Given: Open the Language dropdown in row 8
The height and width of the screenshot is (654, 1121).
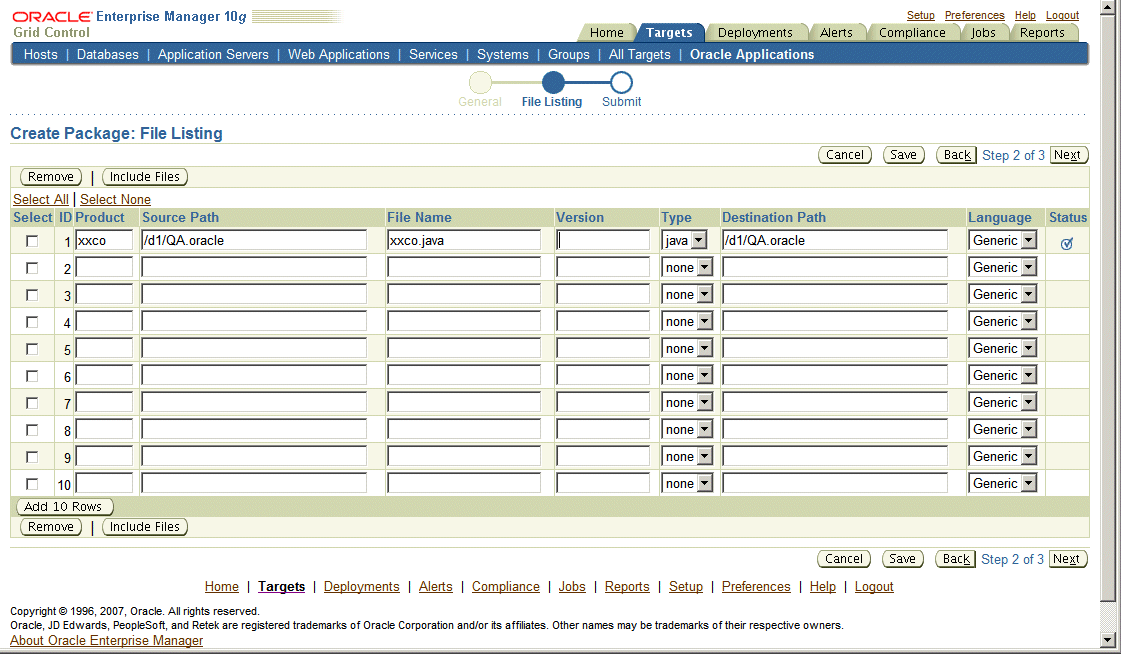Looking at the screenshot, I should coord(1003,429).
